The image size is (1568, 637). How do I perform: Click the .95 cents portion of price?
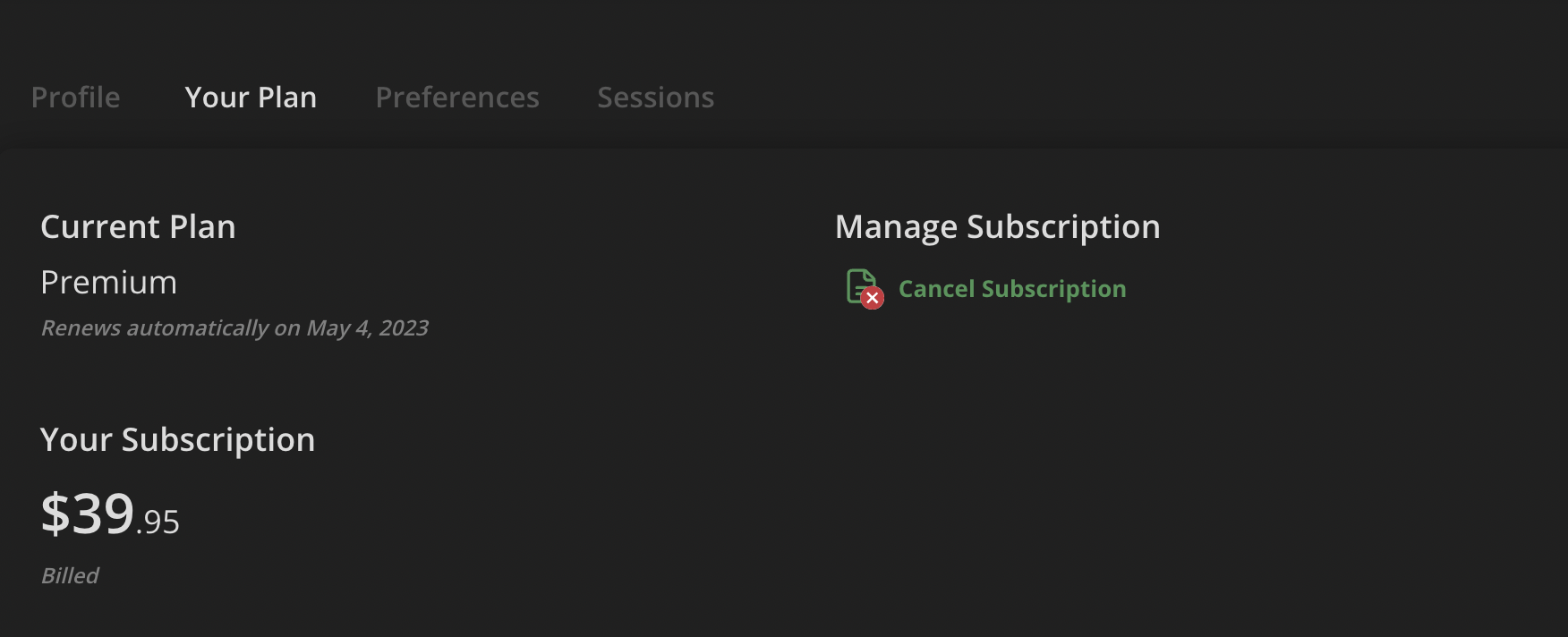tap(158, 522)
